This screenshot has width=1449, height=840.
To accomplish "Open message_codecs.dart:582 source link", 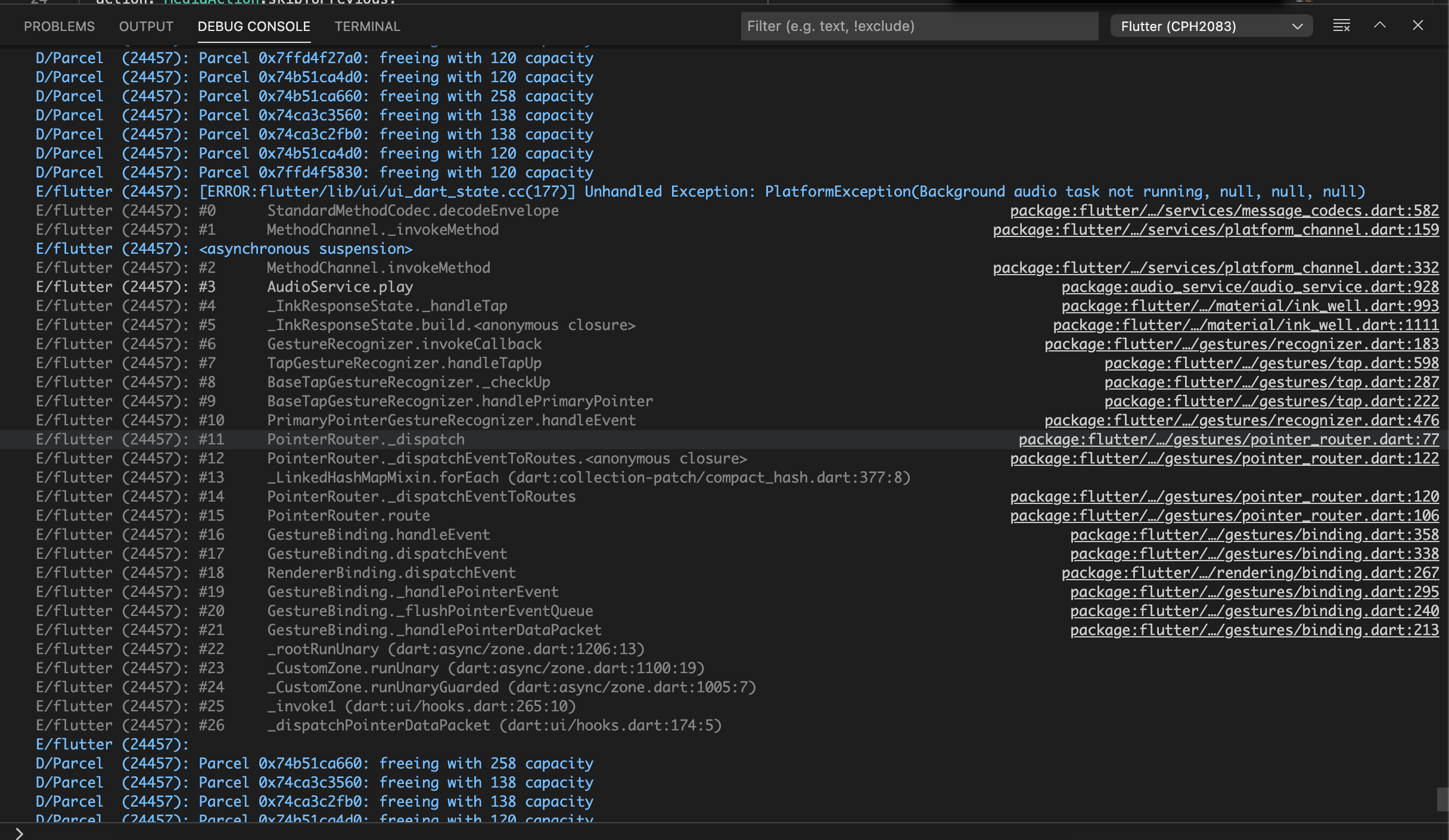I will (1224, 210).
